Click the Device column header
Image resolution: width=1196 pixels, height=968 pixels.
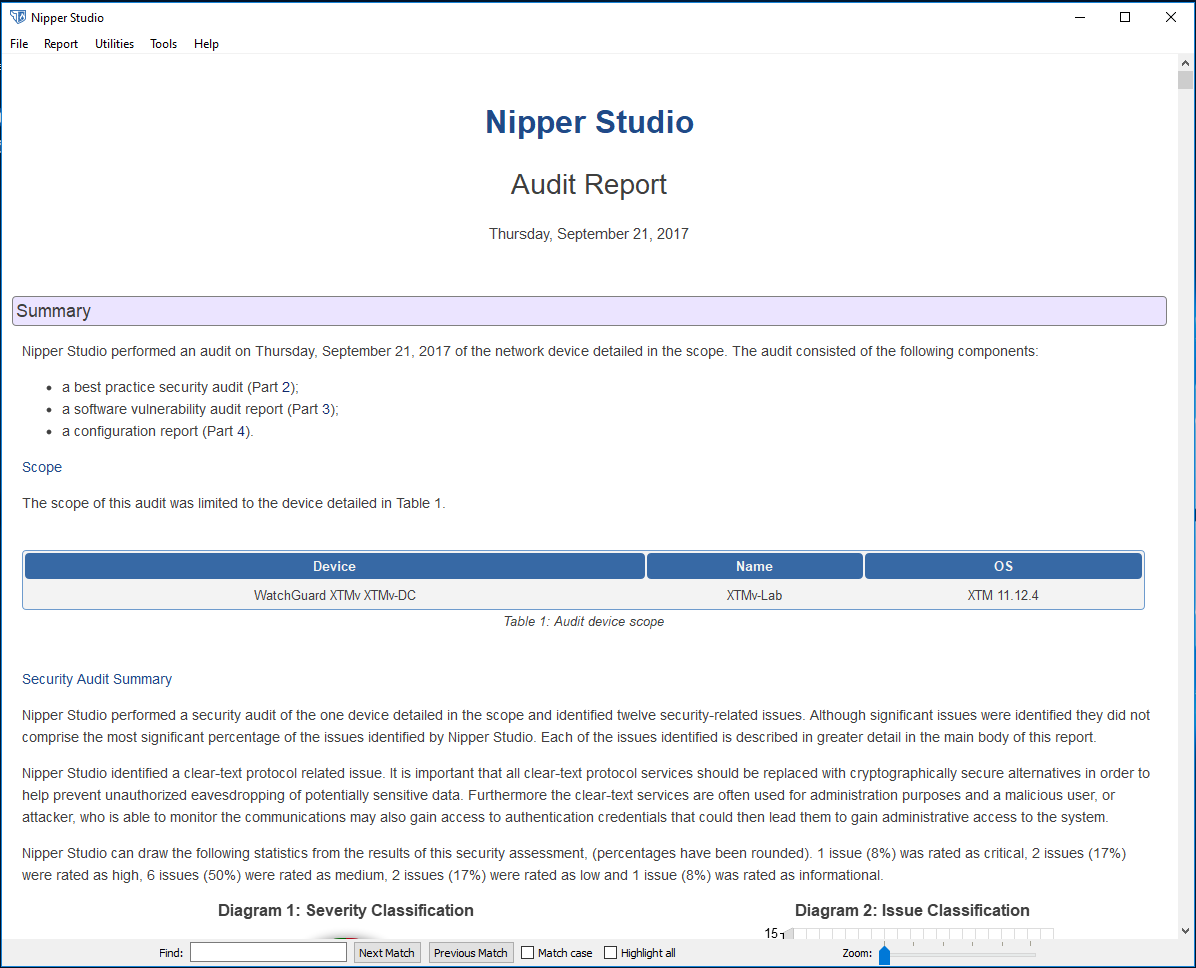(x=334, y=566)
